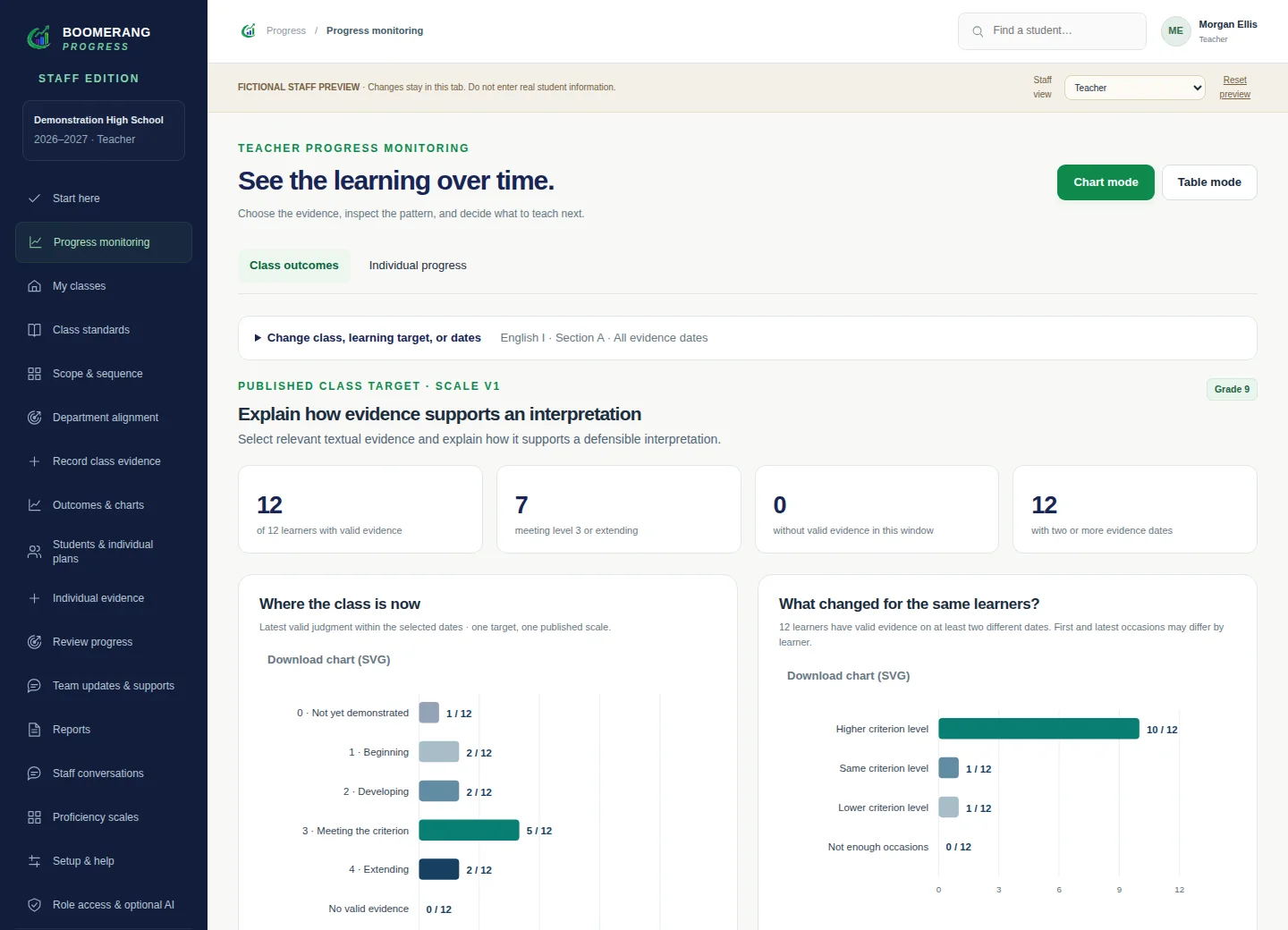Screen dimensions: 1288x930
Task: Click the chat icon beside Team updates & supports
Action: [x=34, y=686]
